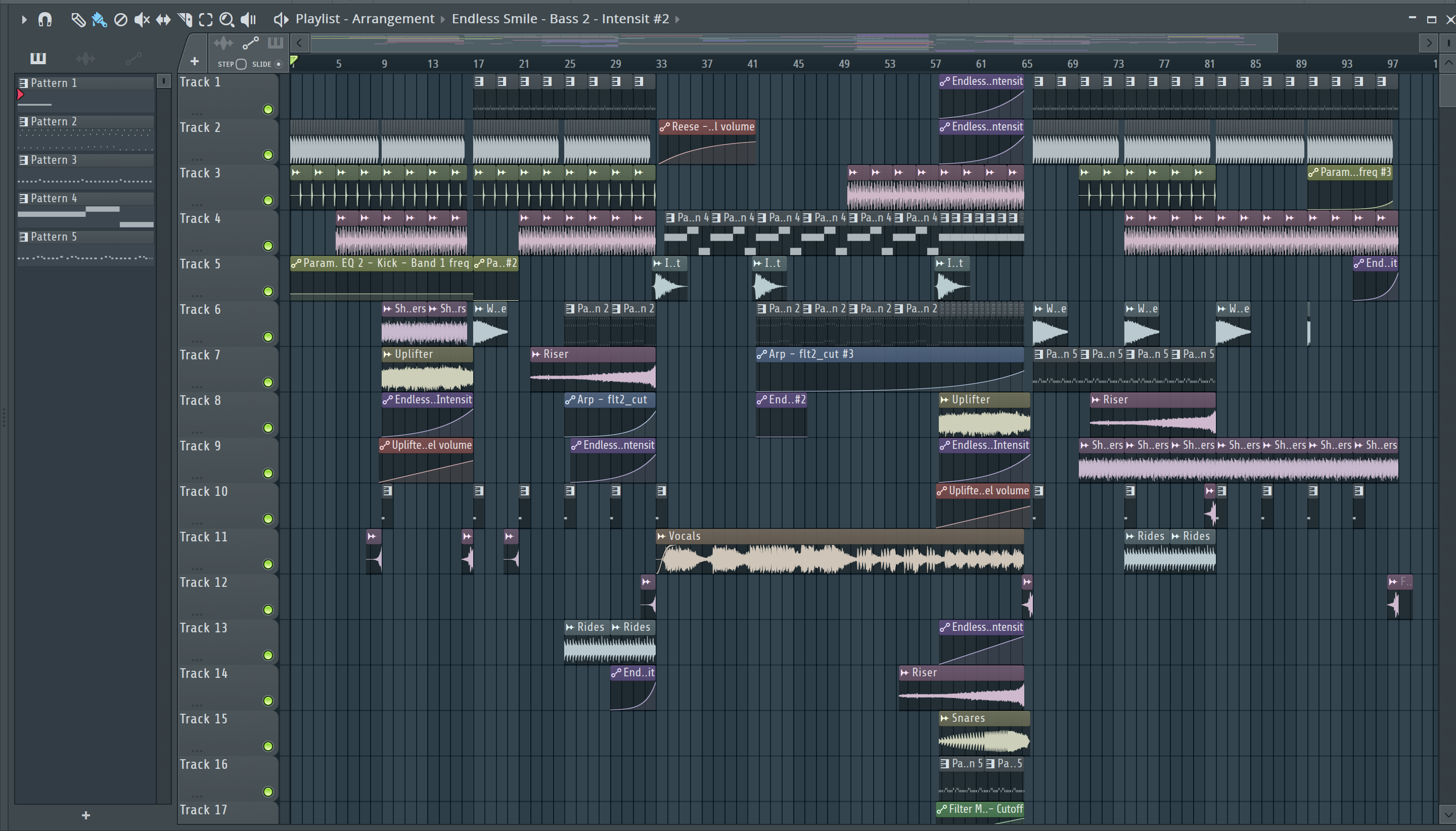
Task: Click the add track plus button
Action: [x=195, y=61]
